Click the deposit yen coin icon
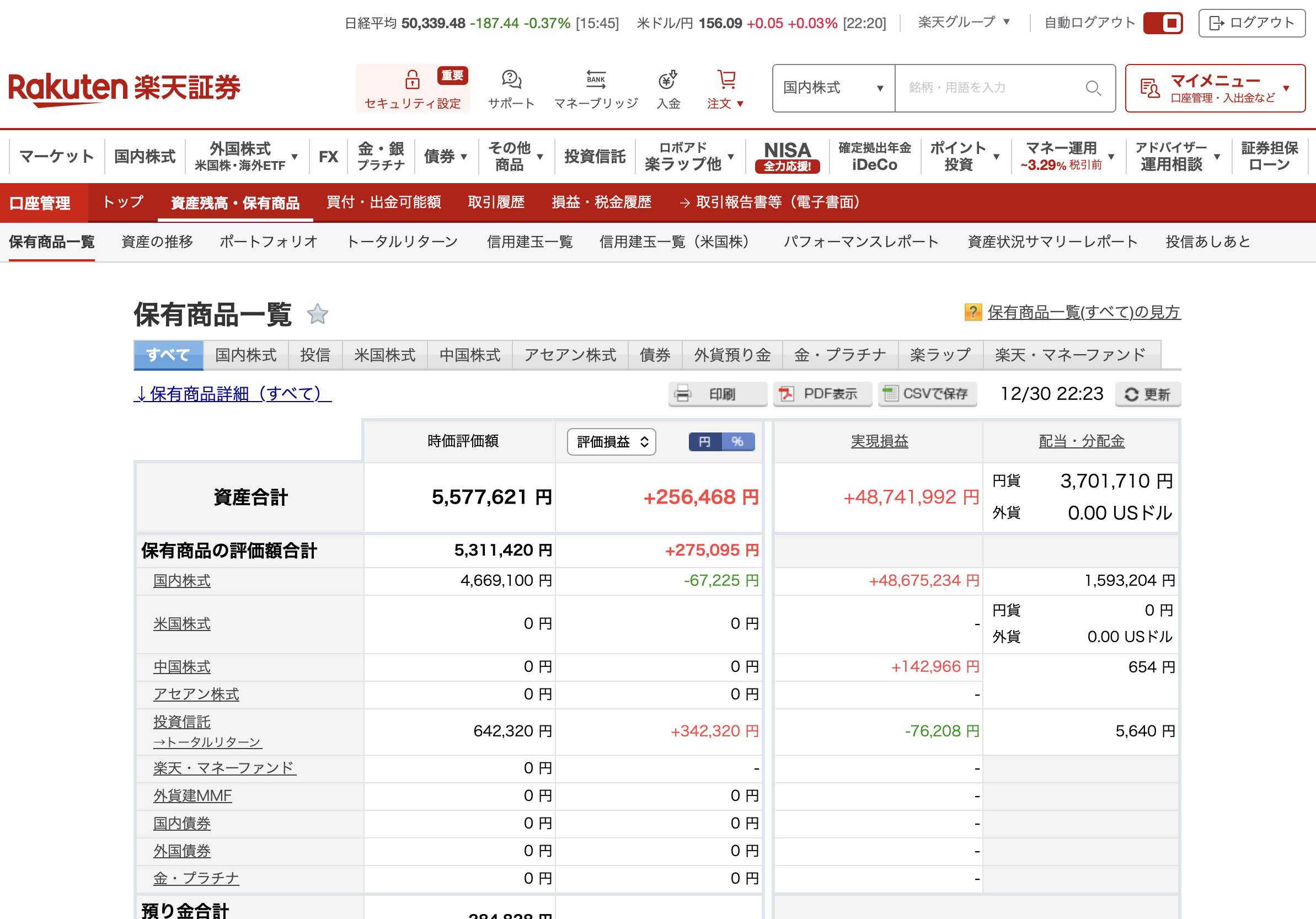The height and width of the screenshot is (919, 1316). [x=668, y=79]
